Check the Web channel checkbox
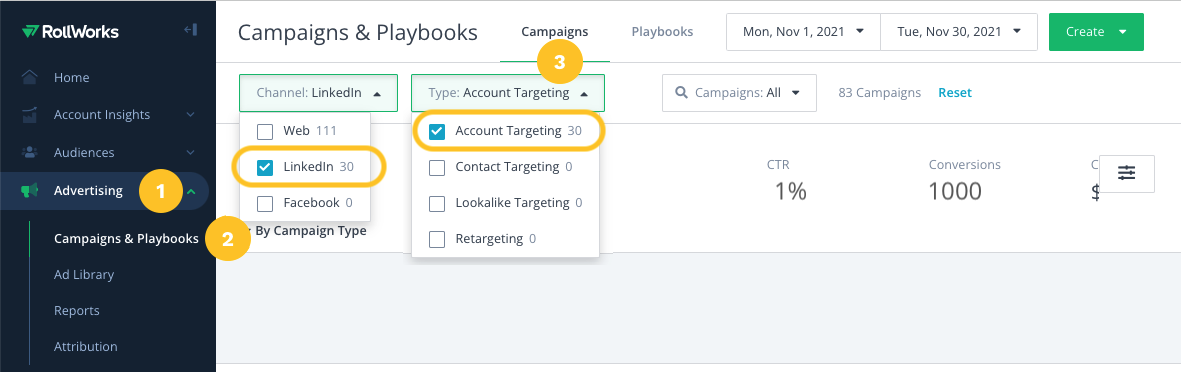The height and width of the screenshot is (372, 1181). point(265,131)
